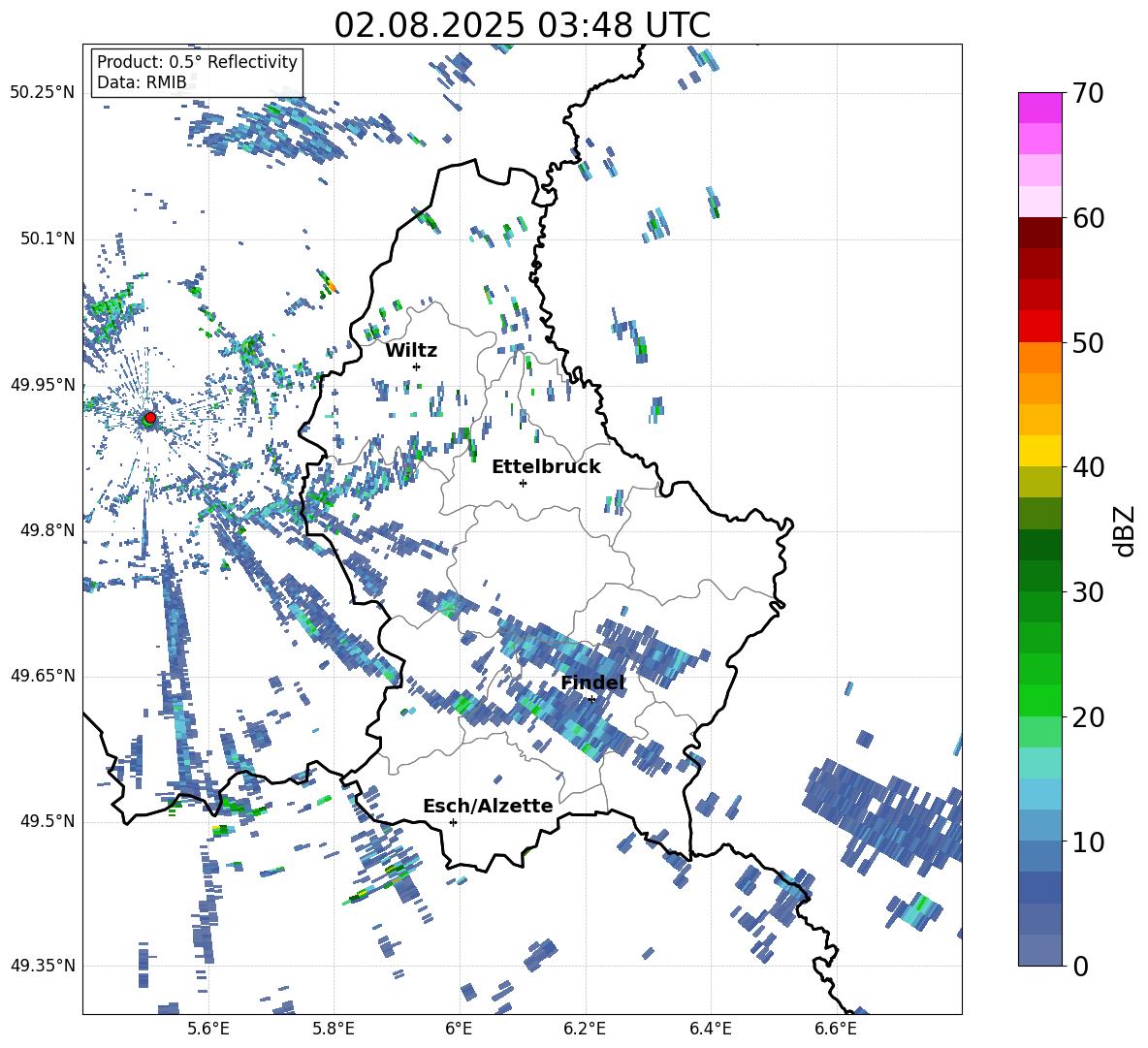The width and height of the screenshot is (1148, 1048).
Task: Click the Findel location label
Action: 593,683
